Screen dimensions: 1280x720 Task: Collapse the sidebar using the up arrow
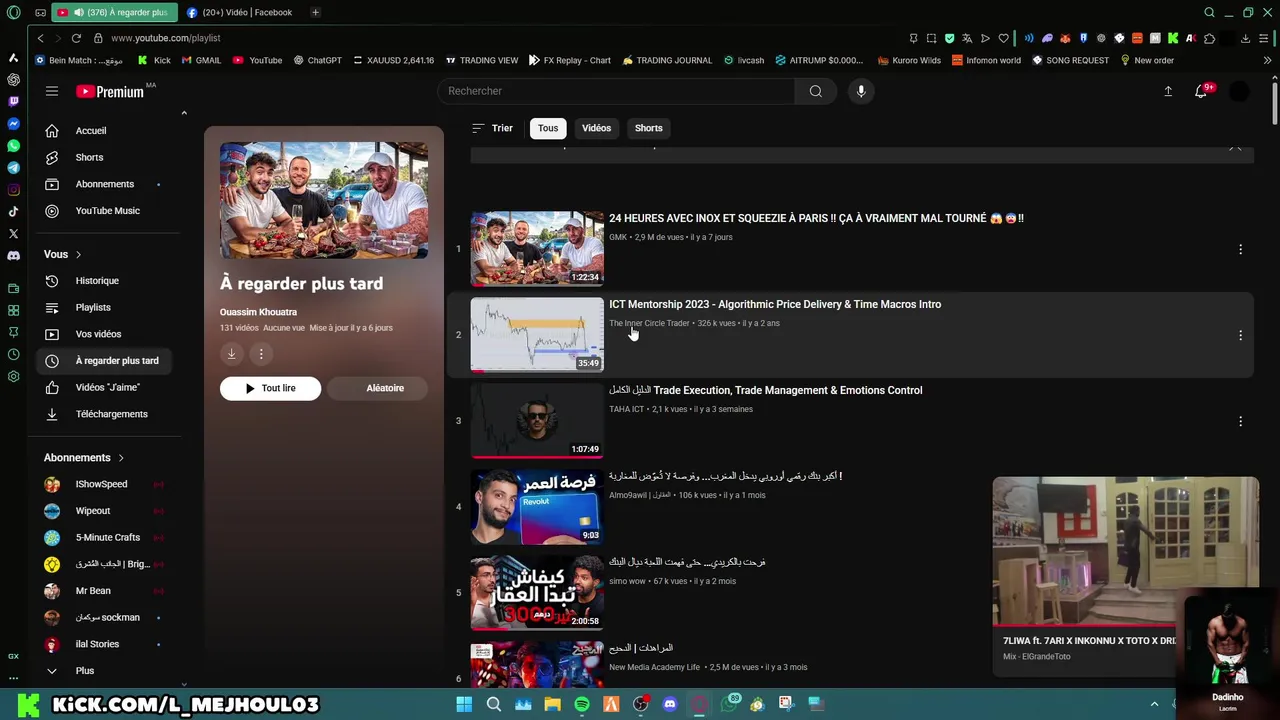pyautogui.click(x=184, y=113)
